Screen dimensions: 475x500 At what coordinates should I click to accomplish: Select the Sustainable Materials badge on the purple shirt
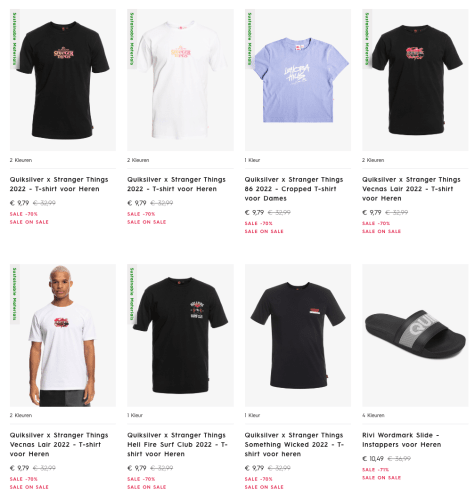250,39
